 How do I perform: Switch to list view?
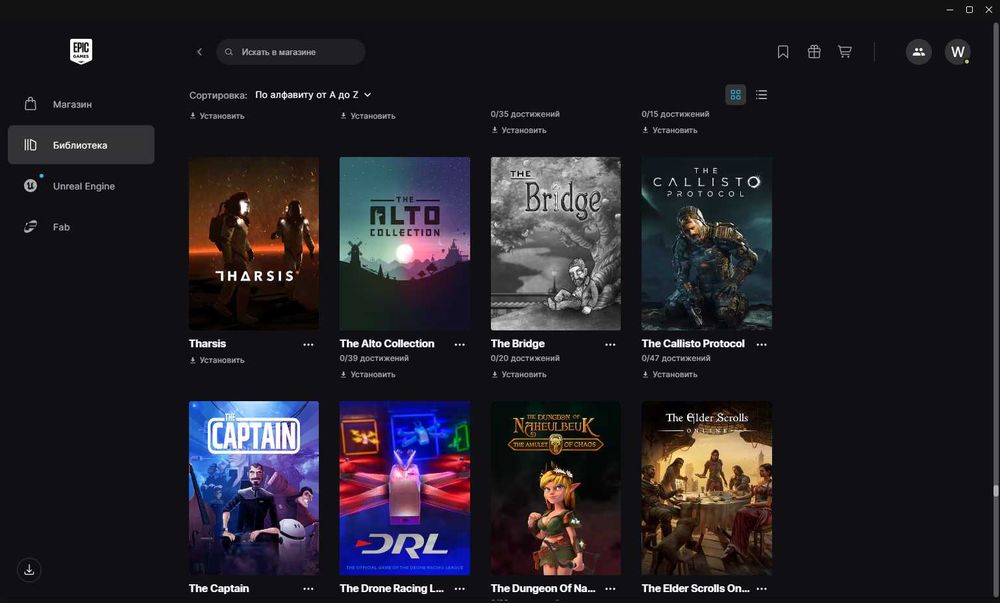tap(761, 95)
